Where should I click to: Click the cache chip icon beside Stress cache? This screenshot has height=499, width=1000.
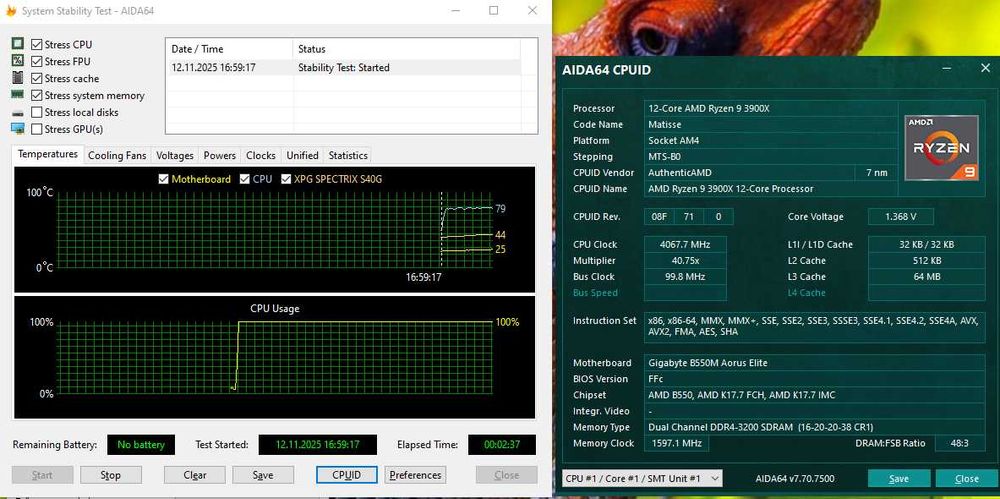coord(18,78)
